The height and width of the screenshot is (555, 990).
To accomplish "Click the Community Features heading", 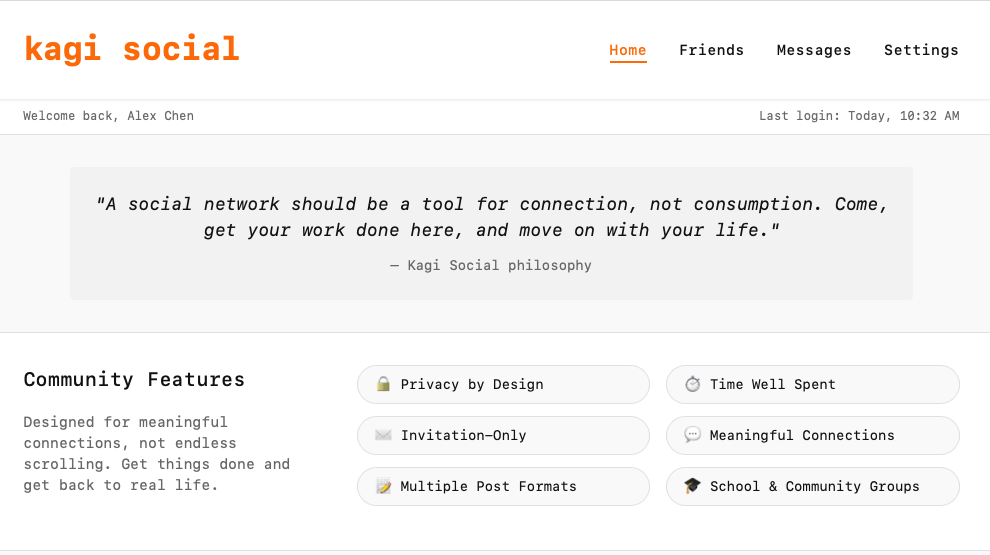I will (x=134, y=380).
